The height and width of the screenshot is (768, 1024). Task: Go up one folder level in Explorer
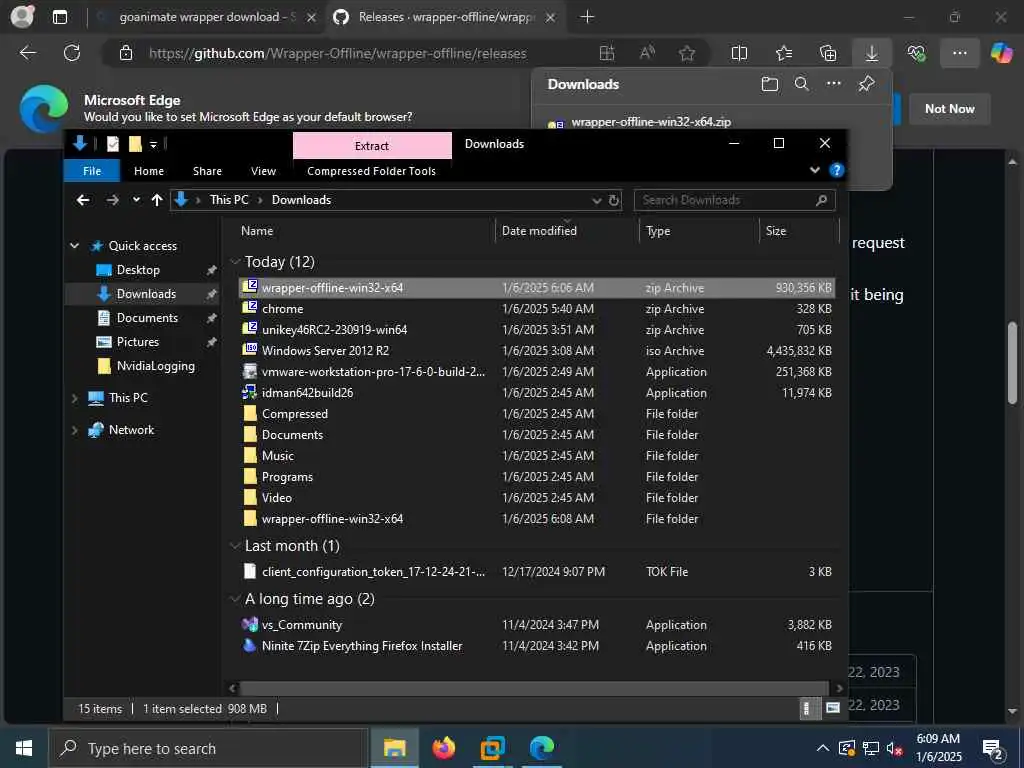point(157,200)
